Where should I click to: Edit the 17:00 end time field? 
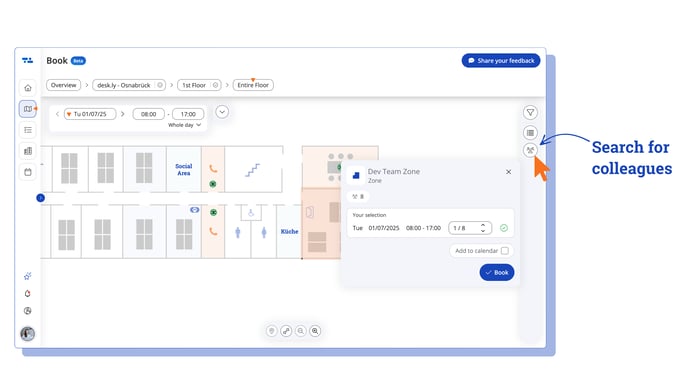[188, 114]
